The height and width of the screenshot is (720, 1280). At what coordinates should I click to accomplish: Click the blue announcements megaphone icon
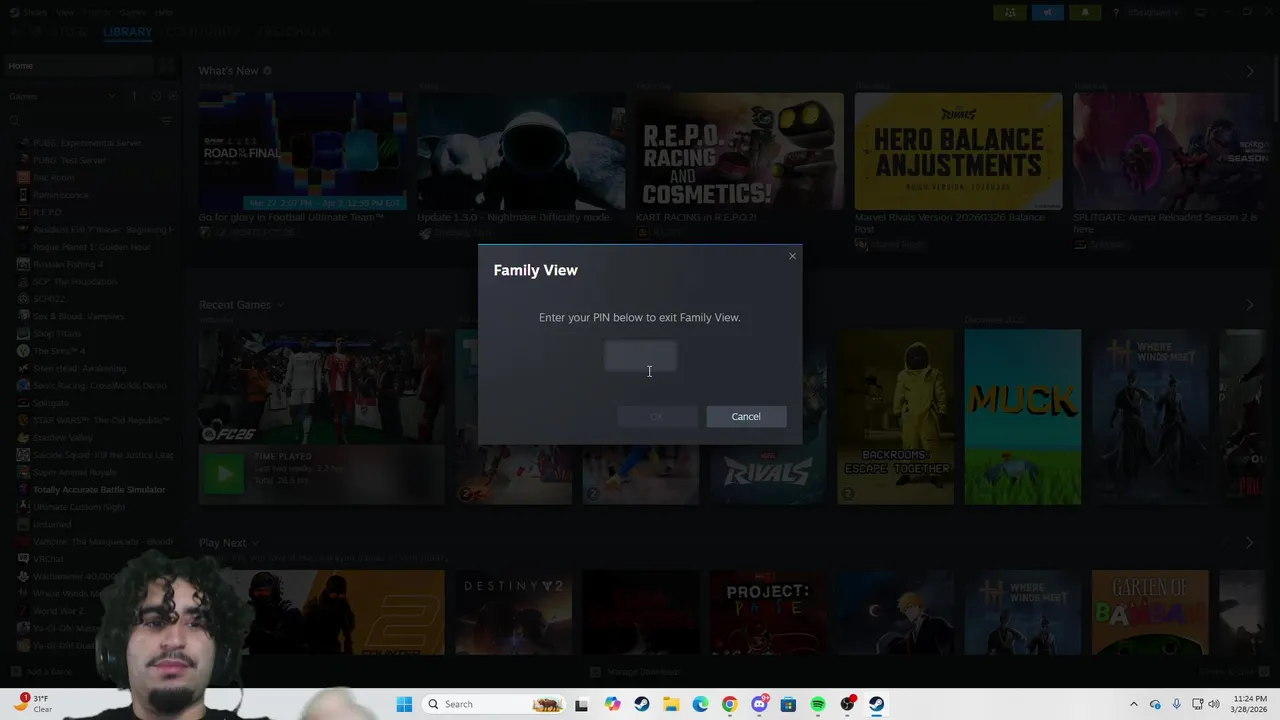tap(1047, 12)
